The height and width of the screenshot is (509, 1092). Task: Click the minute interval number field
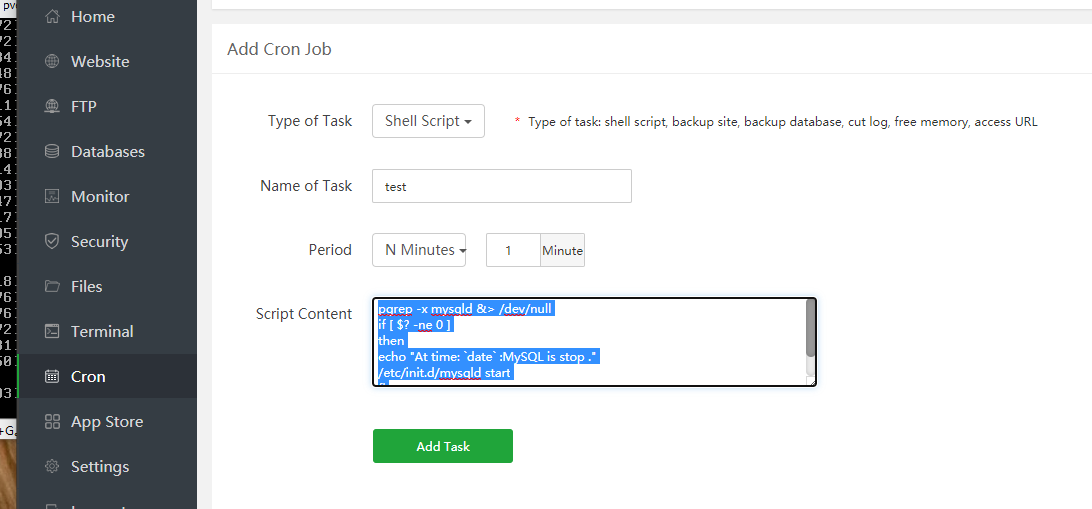pyautogui.click(x=513, y=250)
